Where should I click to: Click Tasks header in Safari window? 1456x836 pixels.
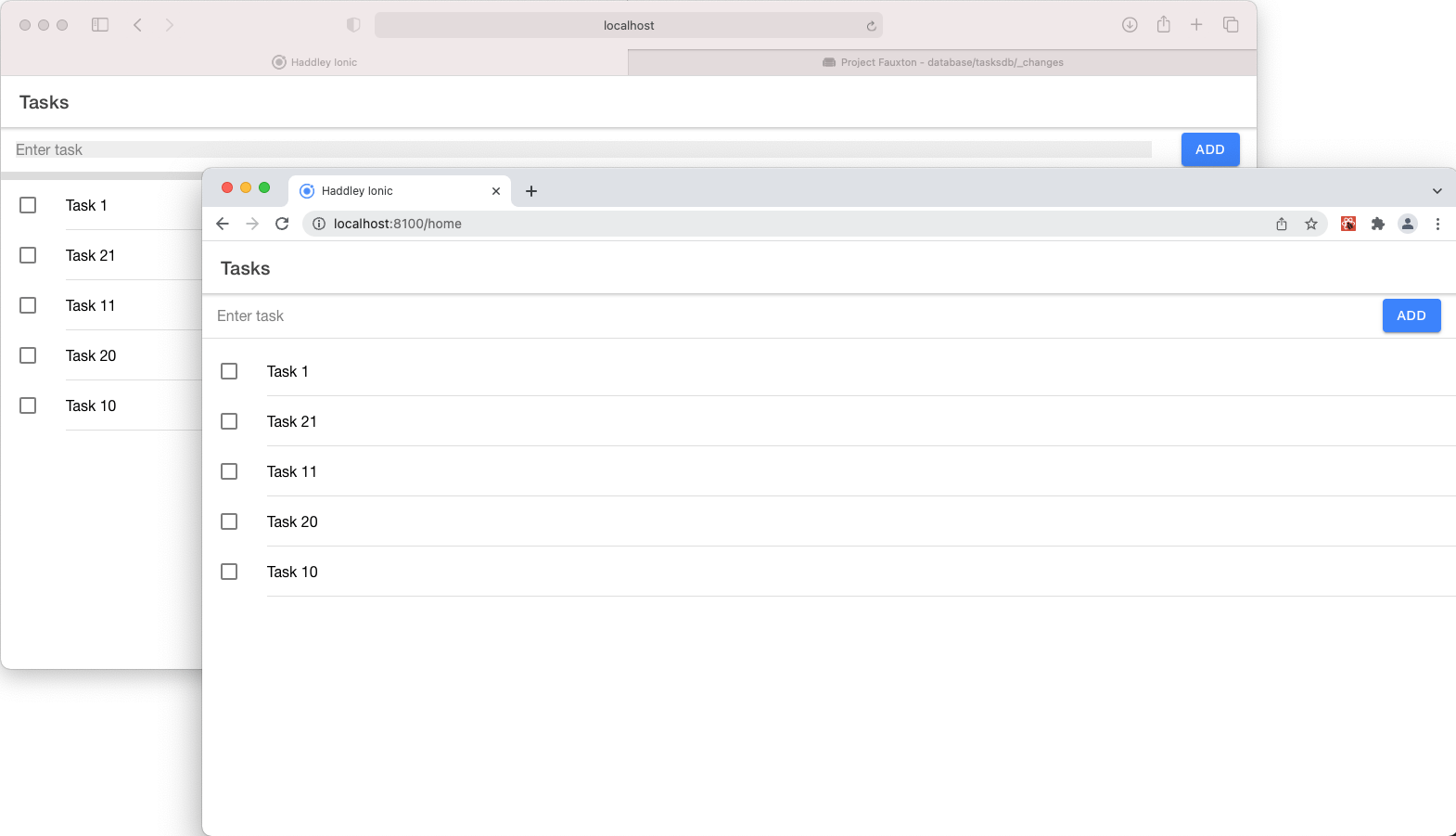coord(45,102)
